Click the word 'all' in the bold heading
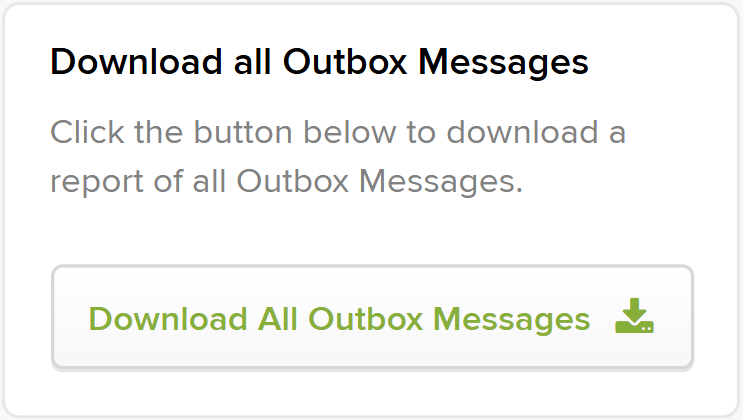Screen dimensions: 743x420 pyautogui.click(x=253, y=62)
